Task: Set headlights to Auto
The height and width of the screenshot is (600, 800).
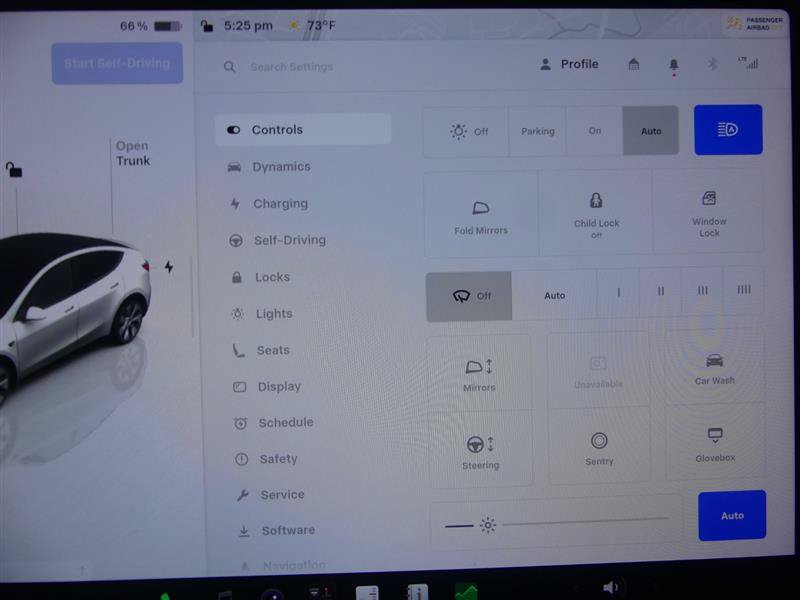Action: tap(651, 131)
